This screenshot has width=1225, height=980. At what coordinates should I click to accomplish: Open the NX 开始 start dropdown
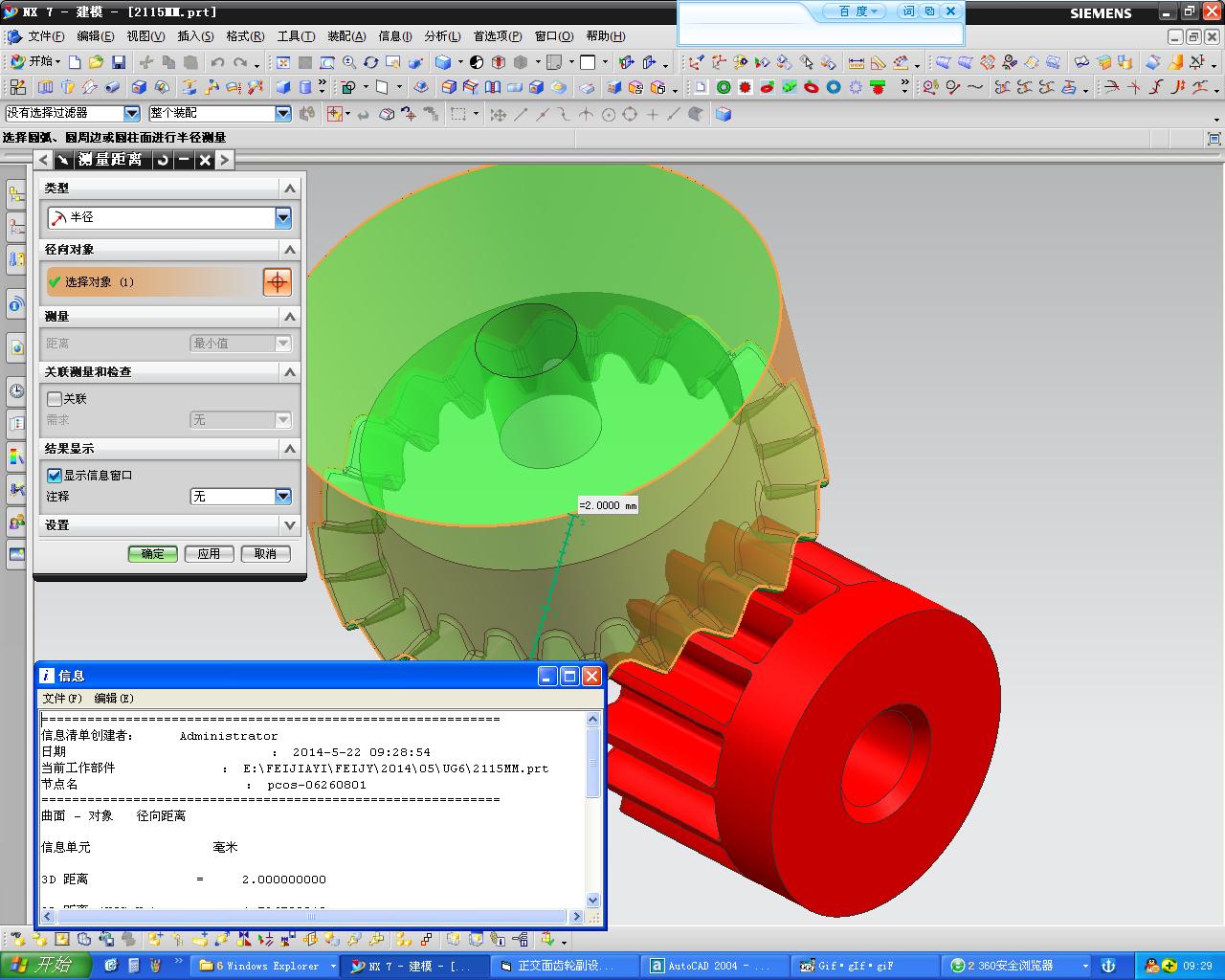[x=34, y=62]
